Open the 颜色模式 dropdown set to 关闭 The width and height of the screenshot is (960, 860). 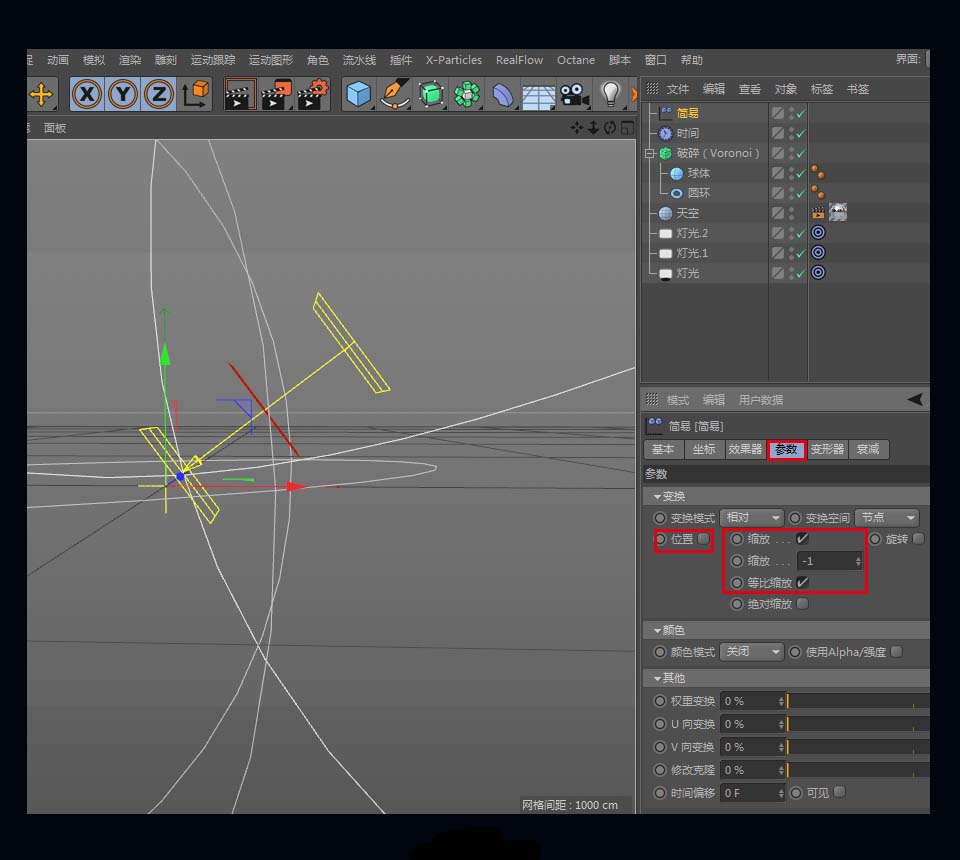[x=752, y=651]
